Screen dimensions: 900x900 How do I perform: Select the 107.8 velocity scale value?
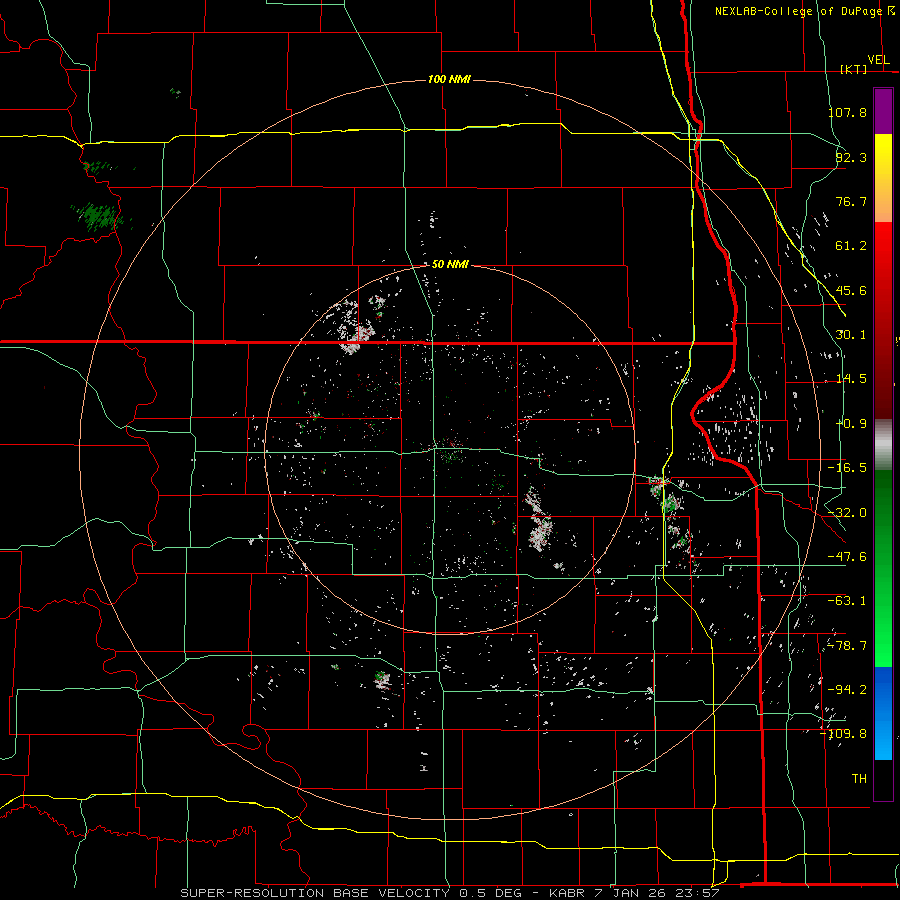(x=847, y=112)
